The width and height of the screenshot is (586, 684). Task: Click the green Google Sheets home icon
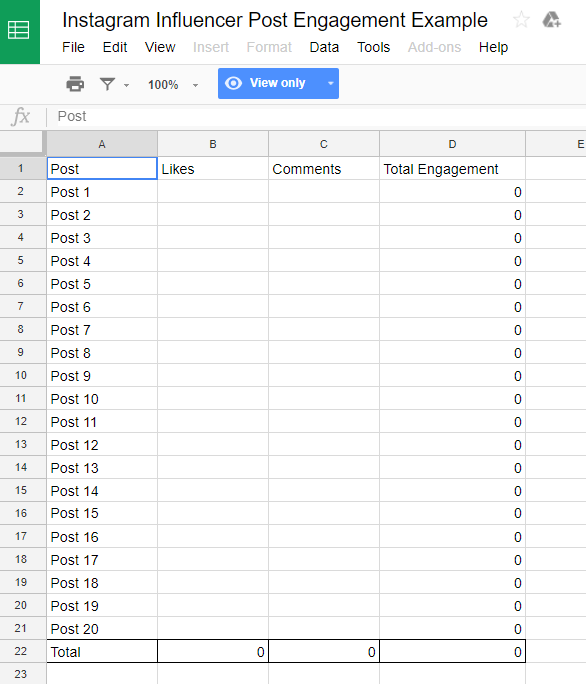[x=19, y=31]
